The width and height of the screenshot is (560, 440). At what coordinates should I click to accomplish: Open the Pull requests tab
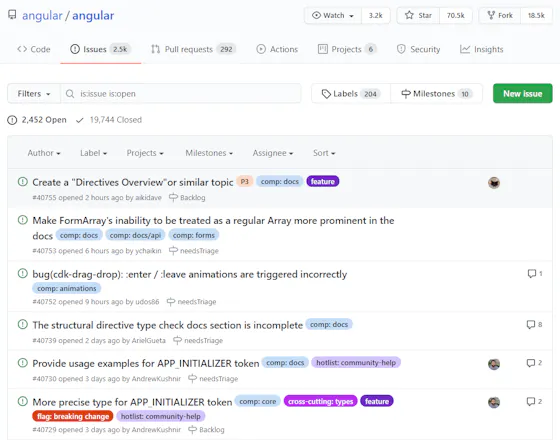(x=193, y=49)
